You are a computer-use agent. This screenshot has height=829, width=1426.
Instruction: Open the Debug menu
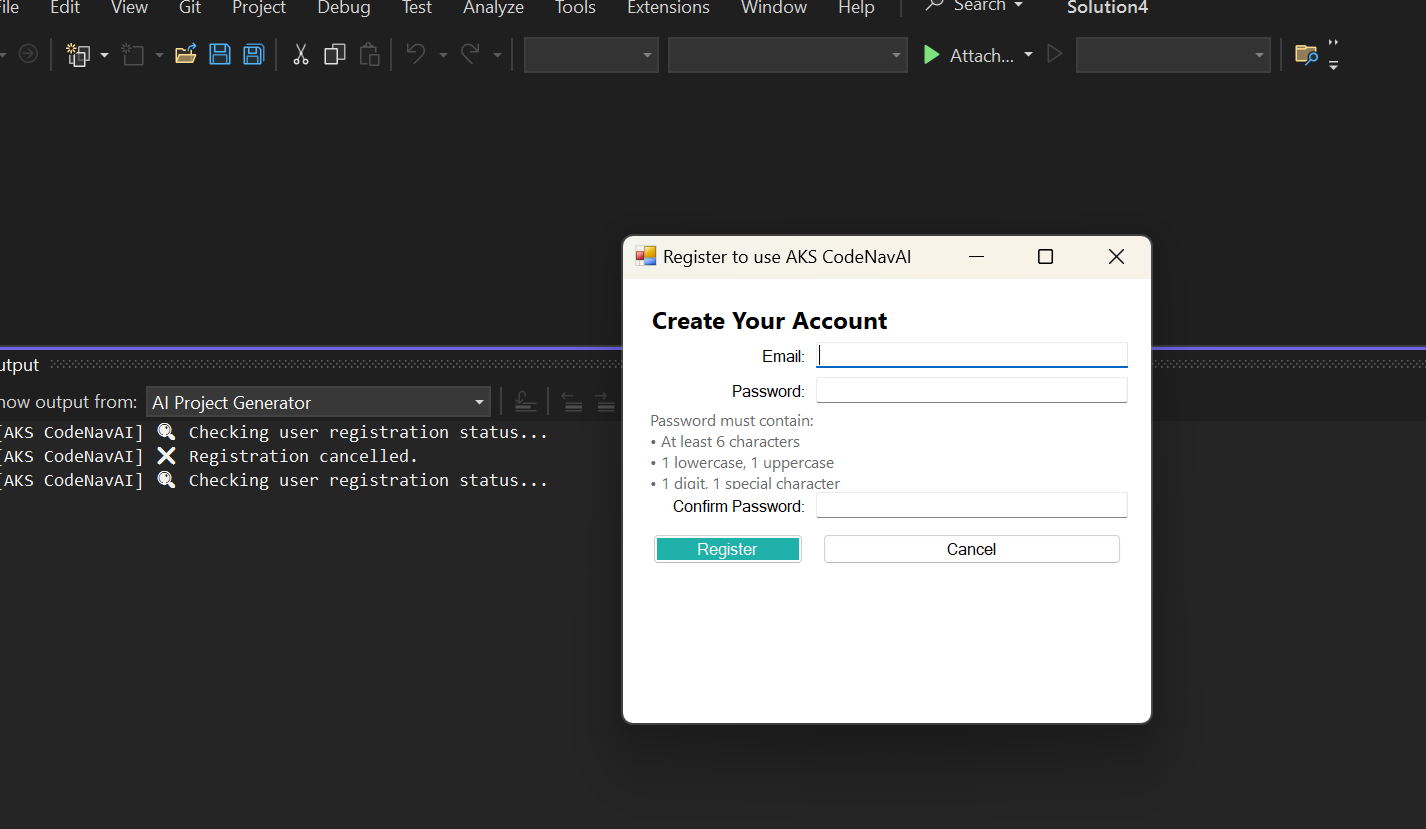point(343,8)
